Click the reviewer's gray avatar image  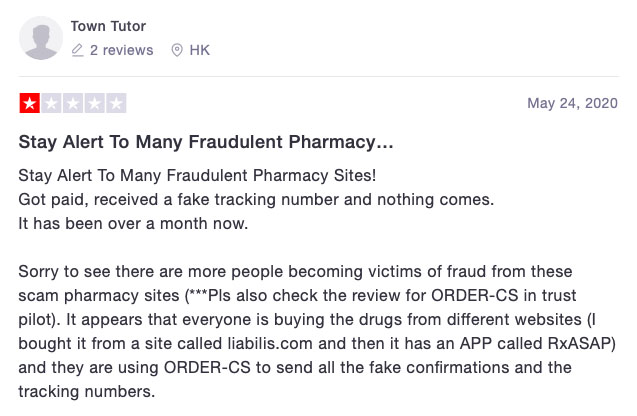point(41,38)
